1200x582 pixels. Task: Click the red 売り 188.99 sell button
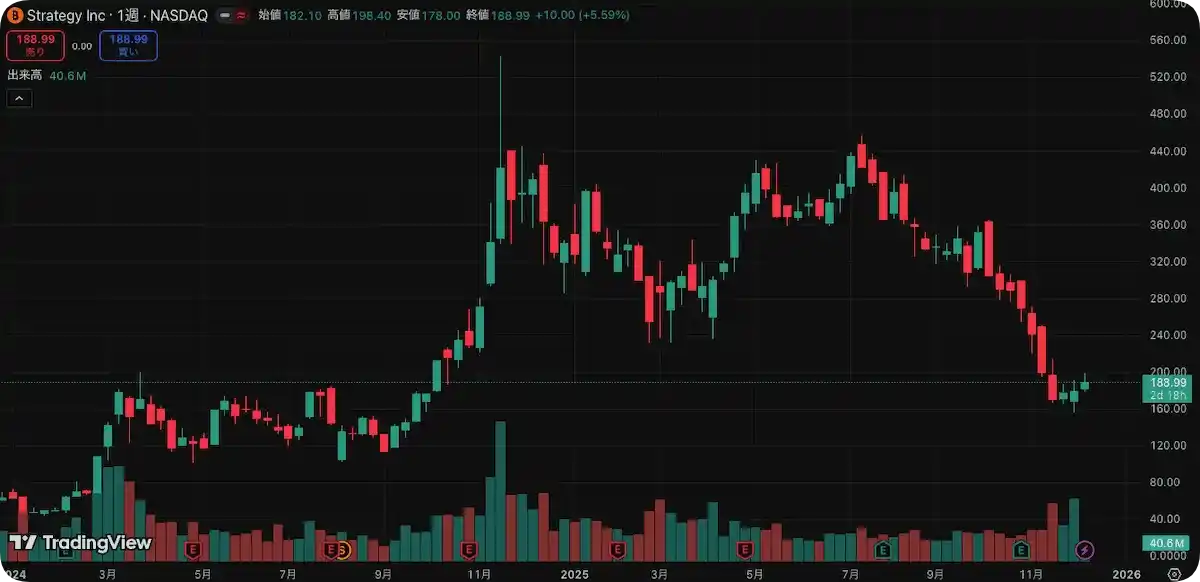(36, 46)
